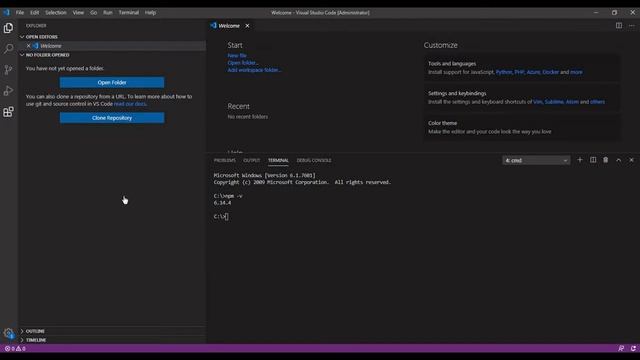640x360 pixels.
Task: Expand the Timeline section
Action: pyautogui.click(x=113, y=340)
